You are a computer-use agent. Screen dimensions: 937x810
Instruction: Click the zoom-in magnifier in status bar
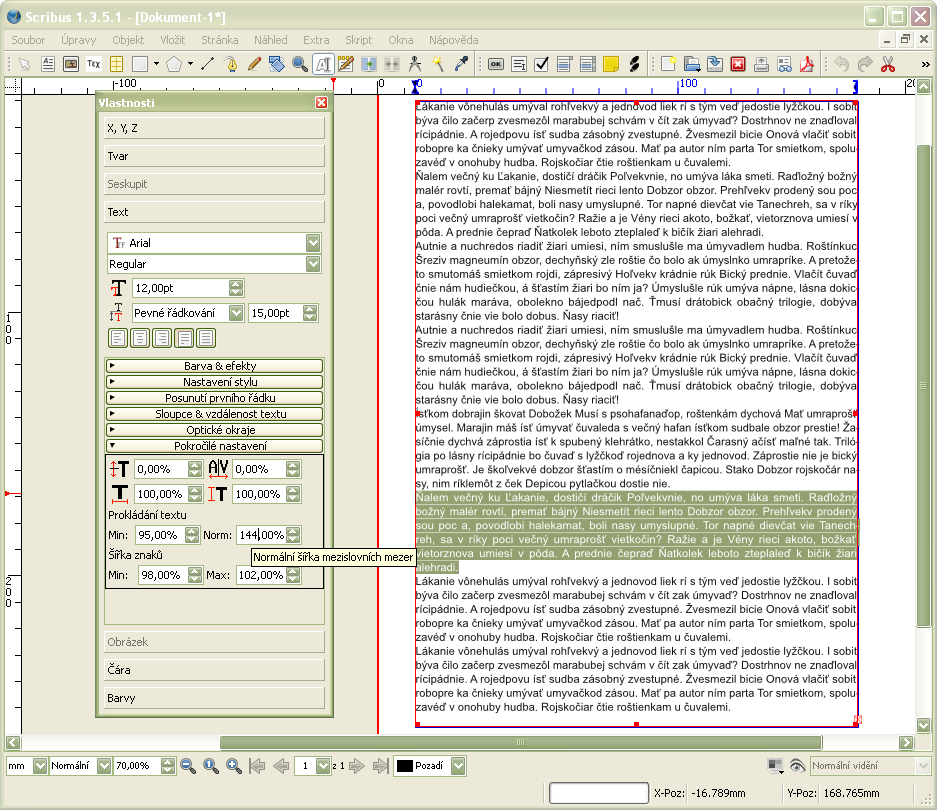click(234, 766)
